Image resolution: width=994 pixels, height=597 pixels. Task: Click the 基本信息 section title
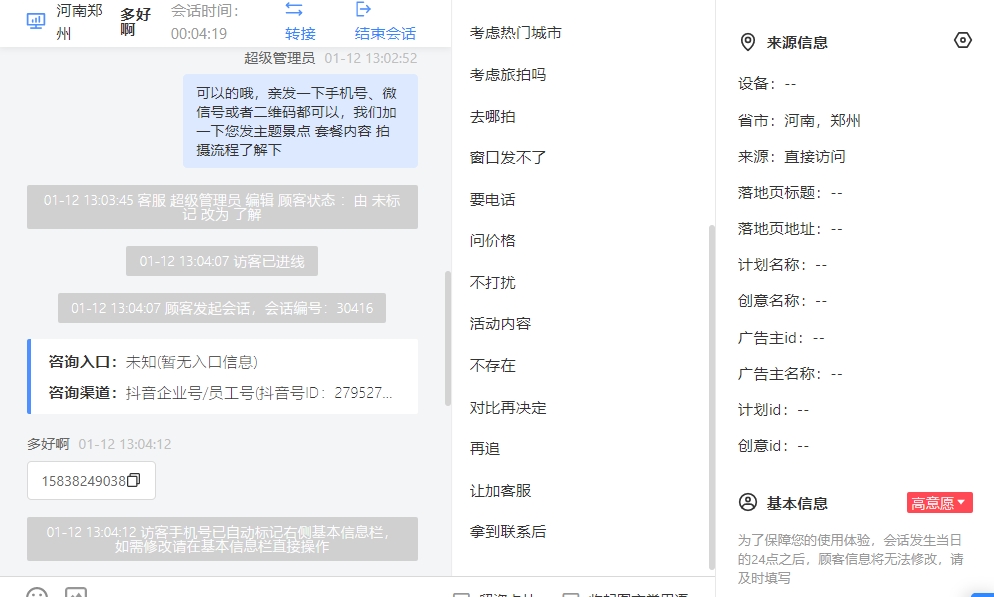797,503
